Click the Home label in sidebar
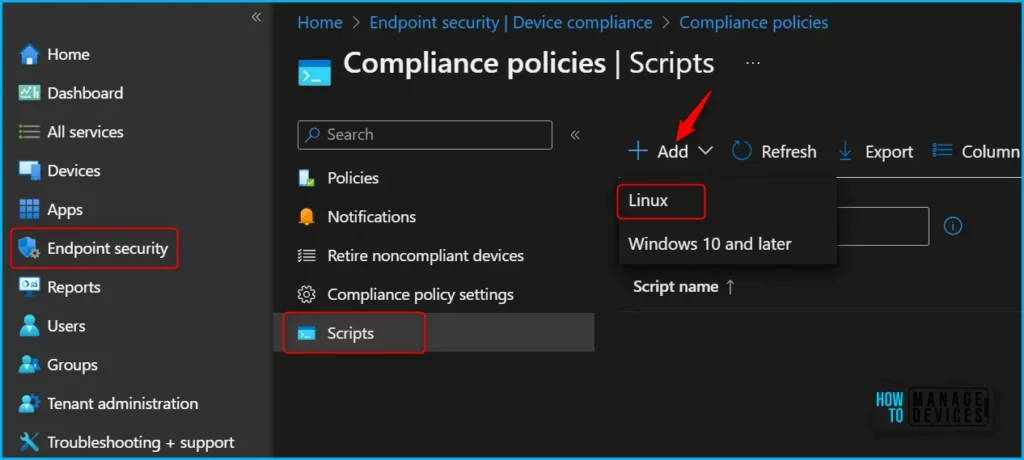The width and height of the screenshot is (1024, 460). click(69, 54)
